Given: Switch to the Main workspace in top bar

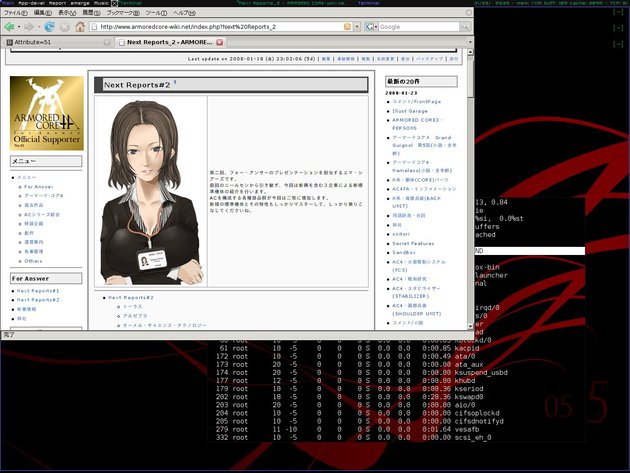Looking at the screenshot, I should 8,3.
